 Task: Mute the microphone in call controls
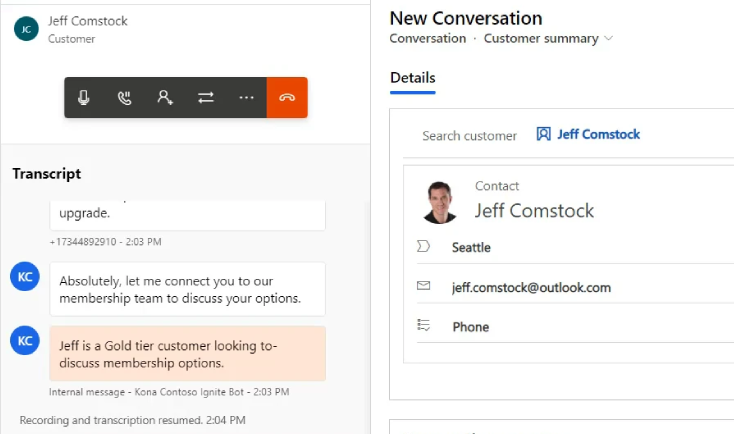(84, 97)
